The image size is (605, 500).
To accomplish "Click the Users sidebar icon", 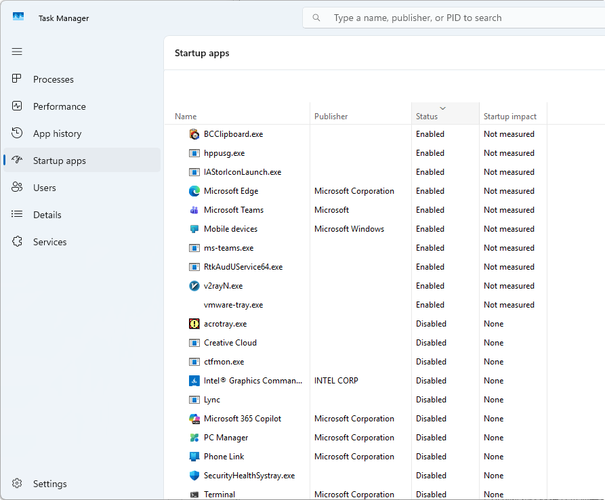I will (17, 187).
